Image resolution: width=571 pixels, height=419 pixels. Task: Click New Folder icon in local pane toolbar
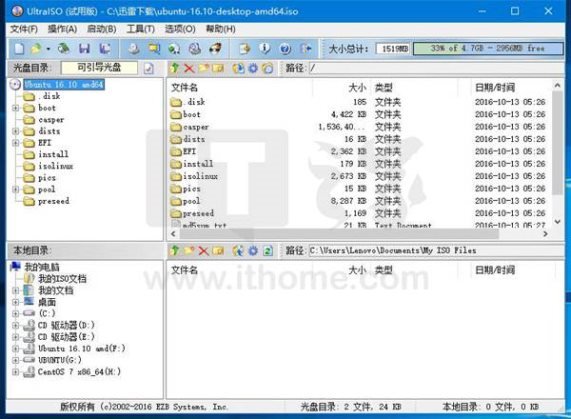click(189, 250)
